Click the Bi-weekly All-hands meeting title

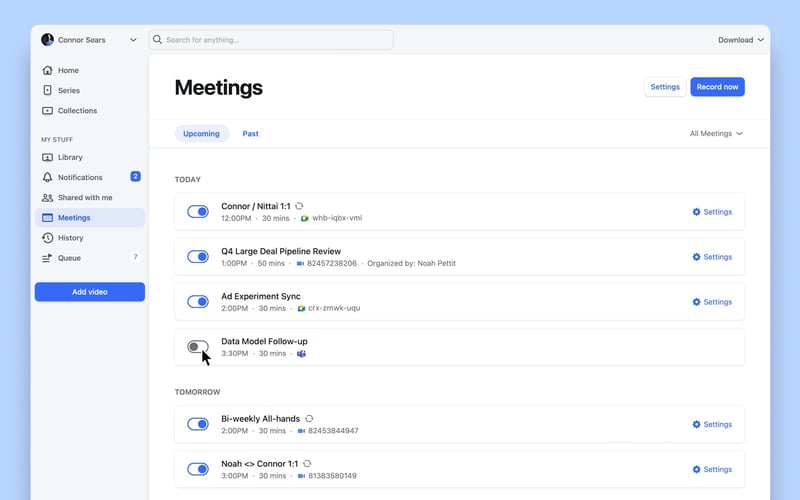[x=261, y=418]
